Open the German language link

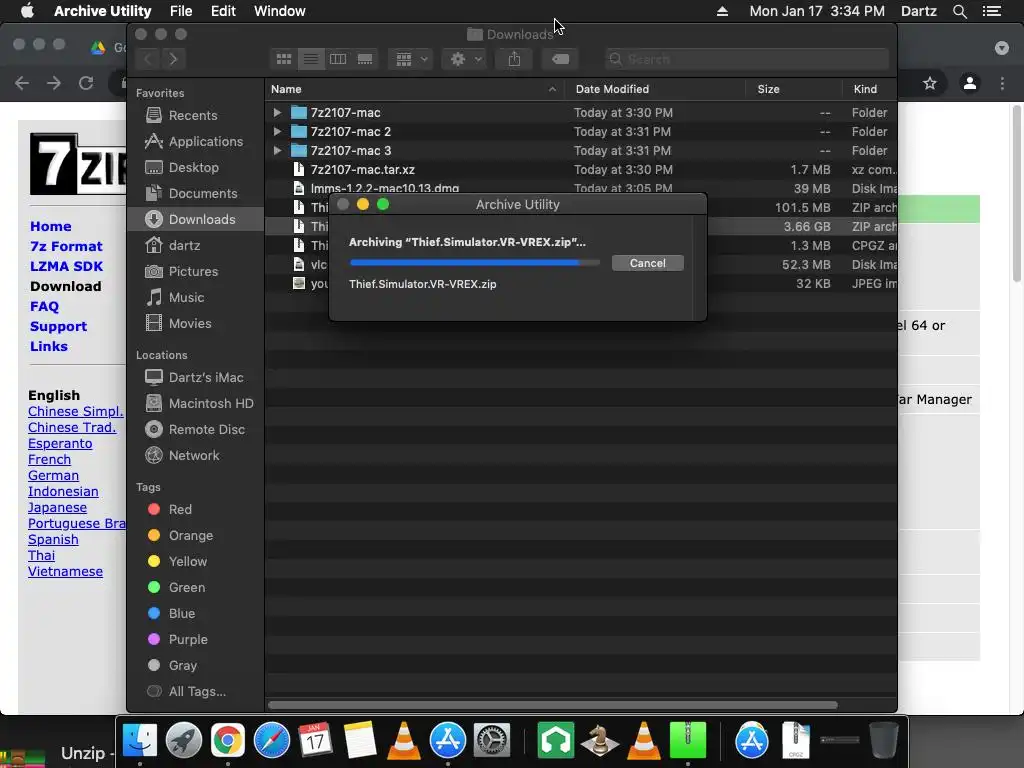(x=53, y=475)
